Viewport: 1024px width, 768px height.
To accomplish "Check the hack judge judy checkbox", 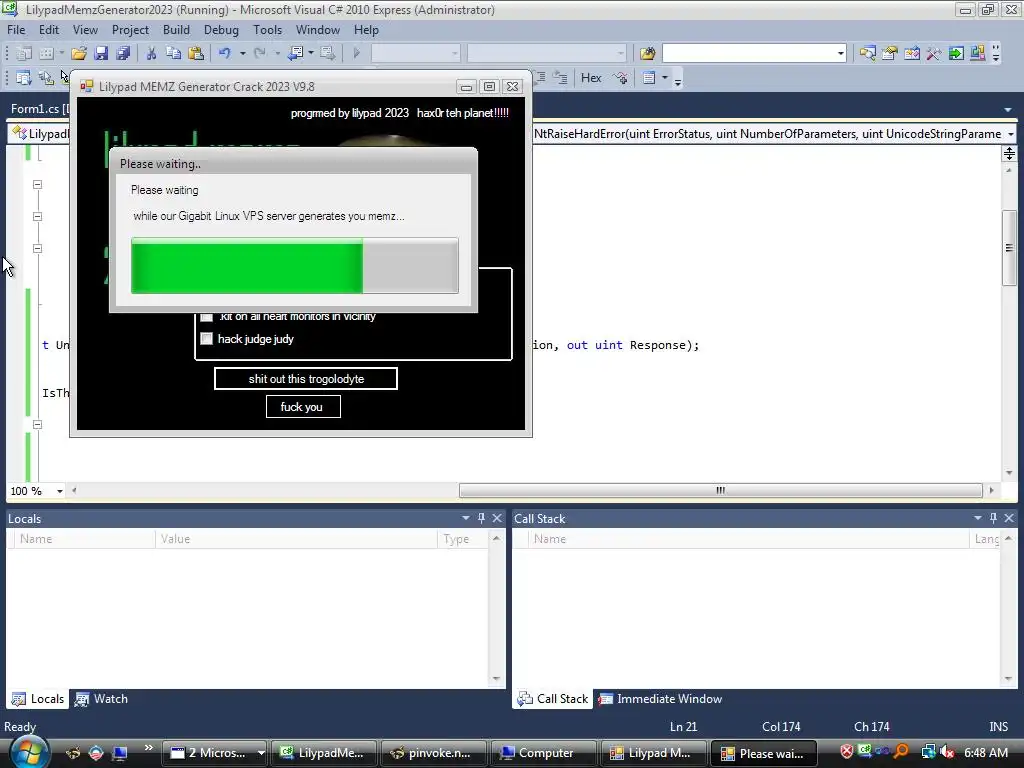I will (207, 339).
